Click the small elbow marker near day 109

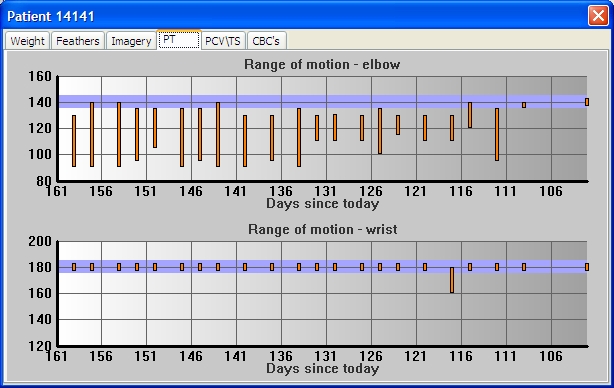[x=524, y=105]
